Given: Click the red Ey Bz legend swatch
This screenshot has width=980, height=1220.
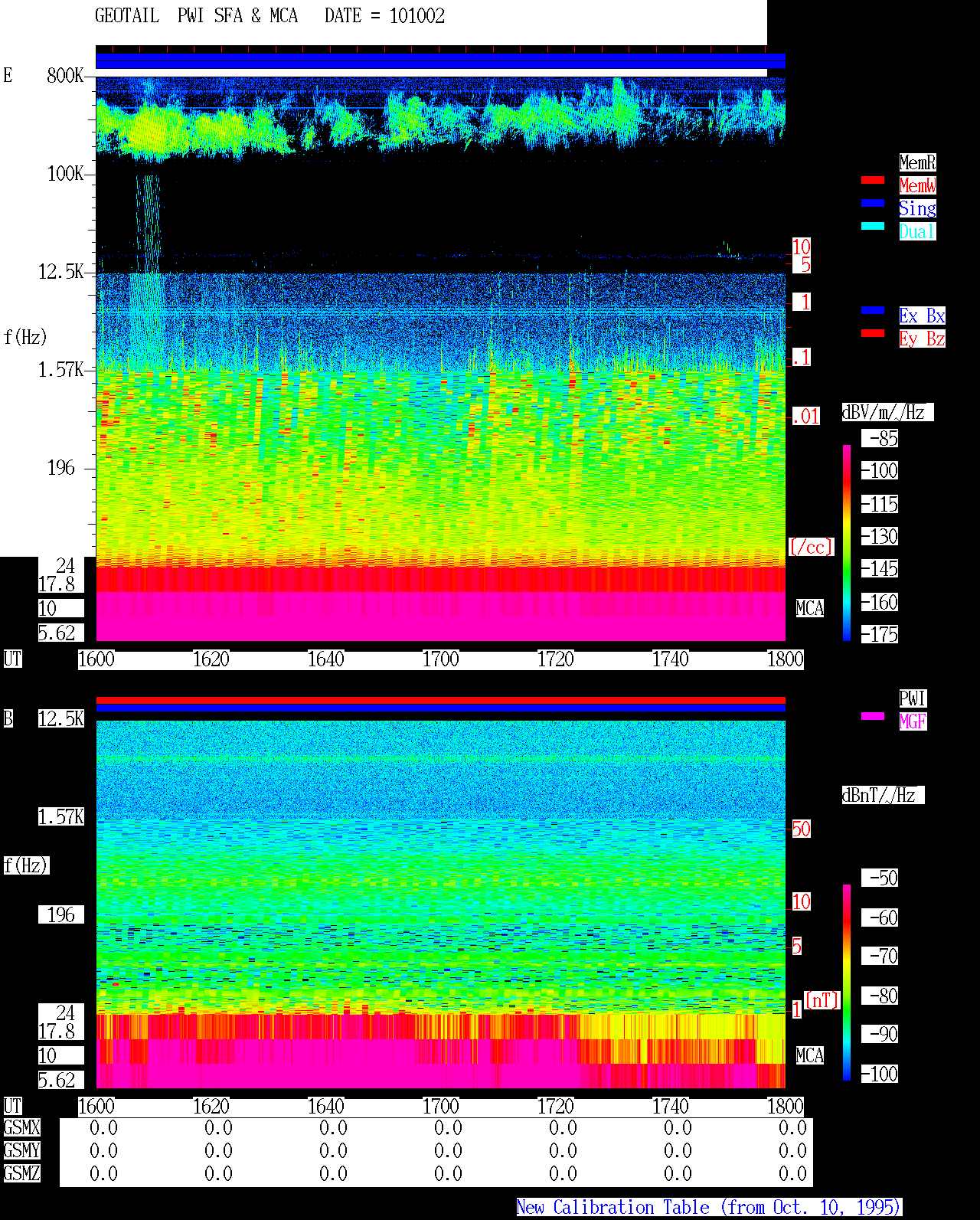Looking at the screenshot, I should (873, 333).
